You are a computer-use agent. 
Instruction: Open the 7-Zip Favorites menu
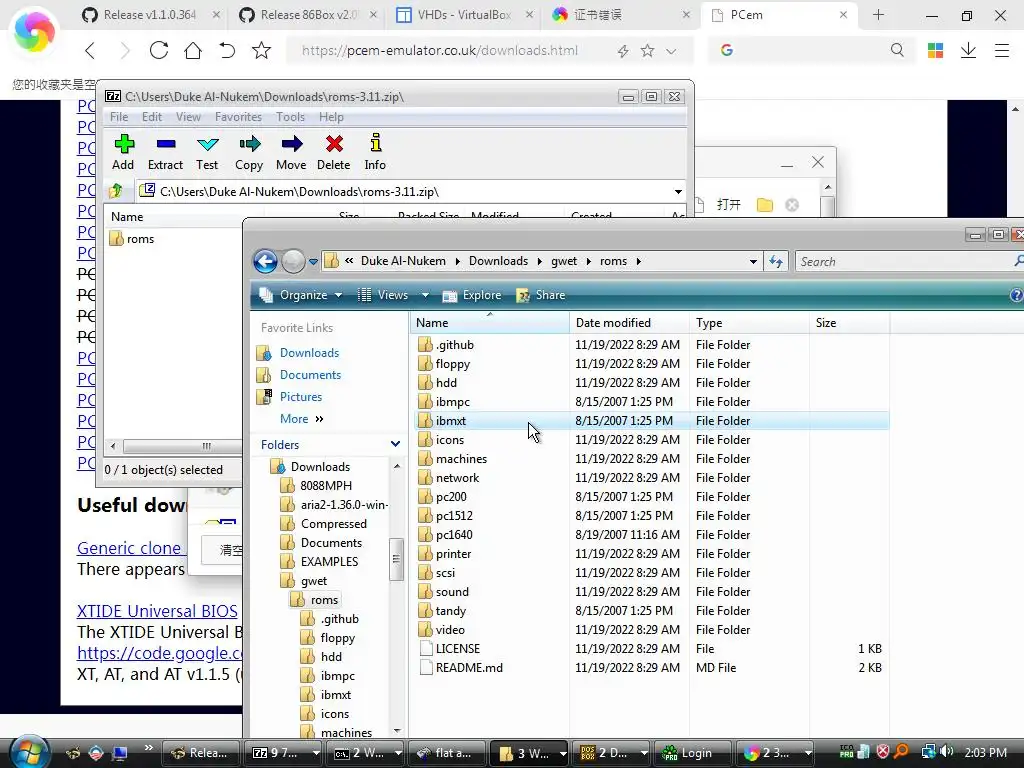(238, 117)
